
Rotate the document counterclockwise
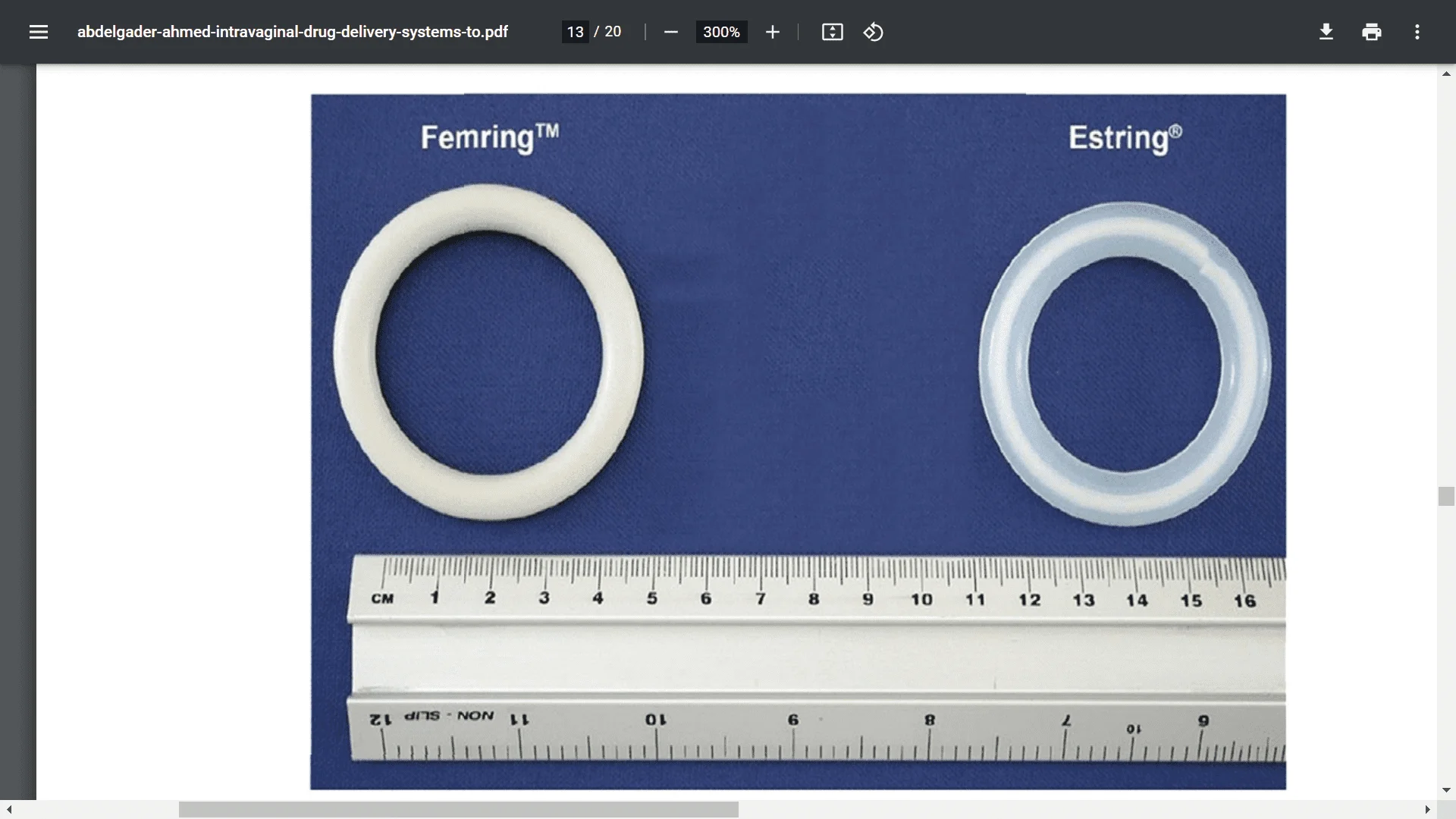coord(873,32)
